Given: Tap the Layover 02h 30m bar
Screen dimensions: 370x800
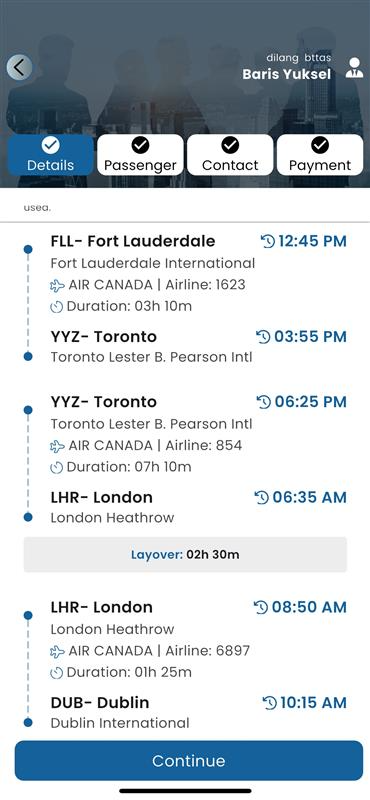Looking at the screenshot, I should (185, 555).
